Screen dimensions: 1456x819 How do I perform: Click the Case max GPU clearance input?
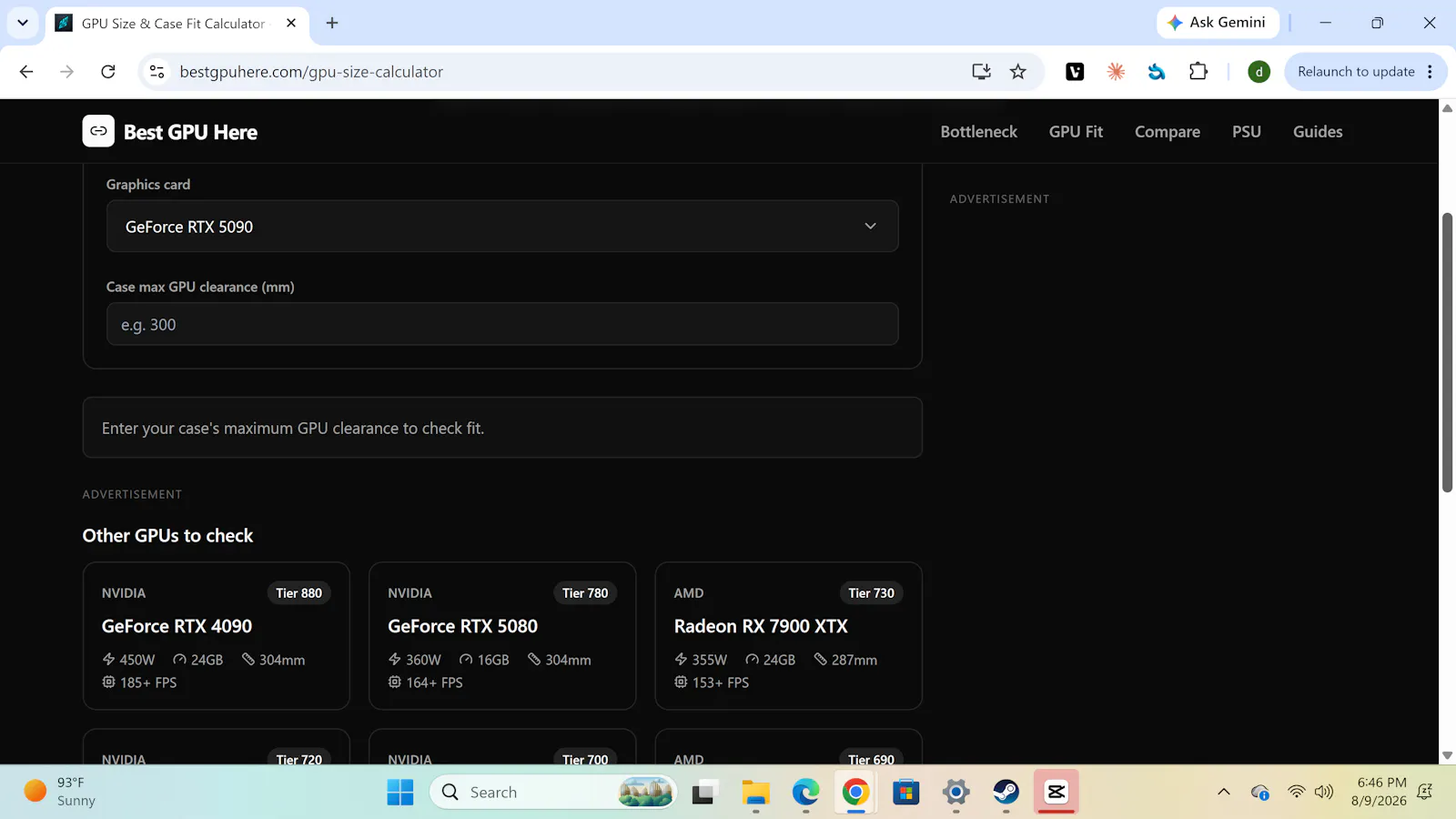point(502,324)
